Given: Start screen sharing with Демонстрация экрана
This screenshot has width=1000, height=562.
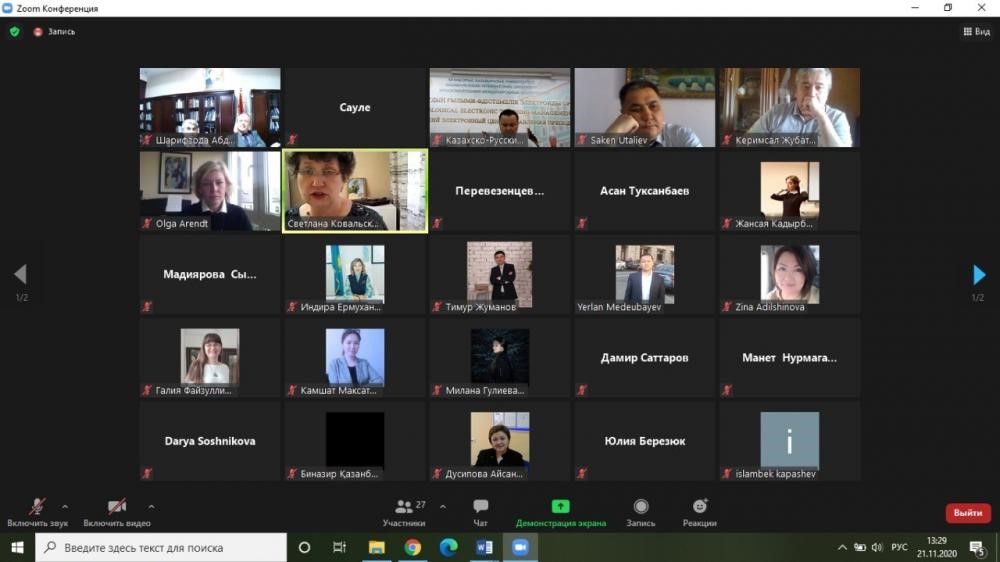Looking at the screenshot, I should (x=560, y=511).
